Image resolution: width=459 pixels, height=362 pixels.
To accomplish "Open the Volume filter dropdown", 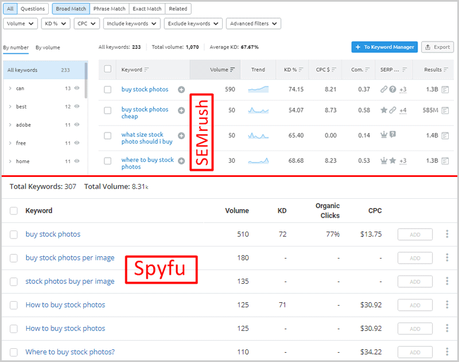I will [20, 24].
